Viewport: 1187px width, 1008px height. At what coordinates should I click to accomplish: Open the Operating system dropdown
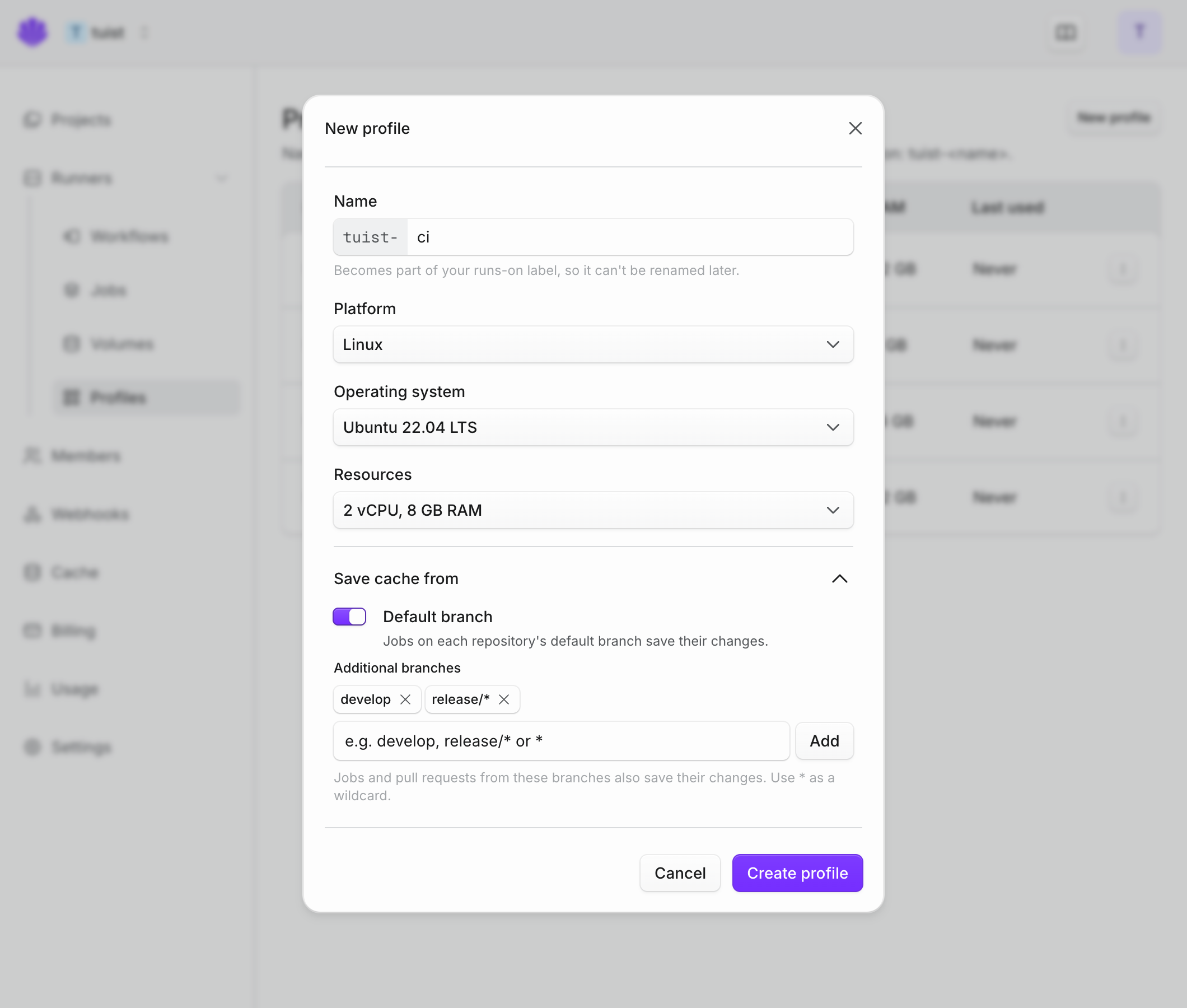(593, 427)
